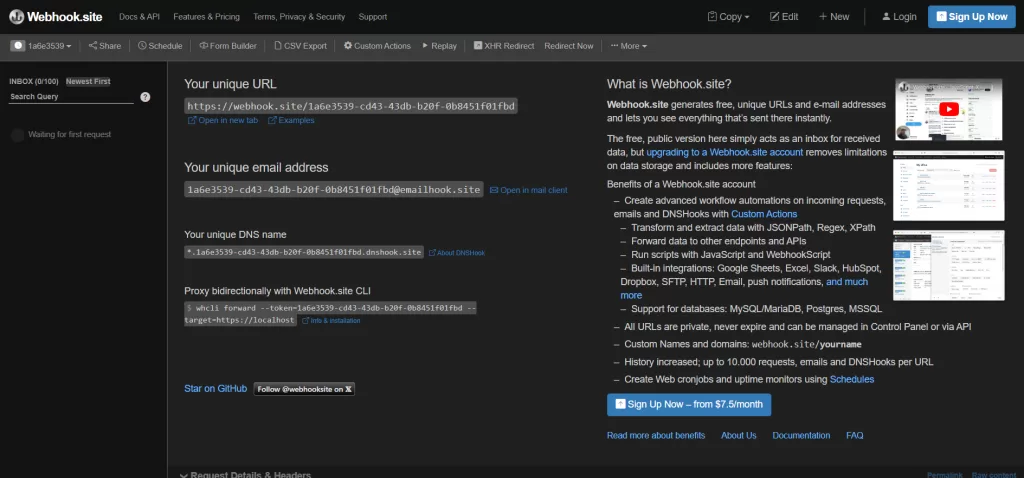
Task: Click the New plus button
Action: pos(833,17)
